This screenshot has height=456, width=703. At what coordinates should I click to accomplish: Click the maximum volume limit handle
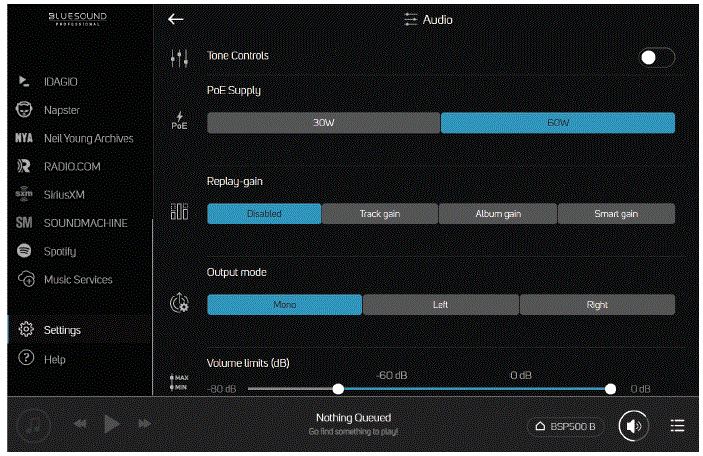[x=610, y=389]
